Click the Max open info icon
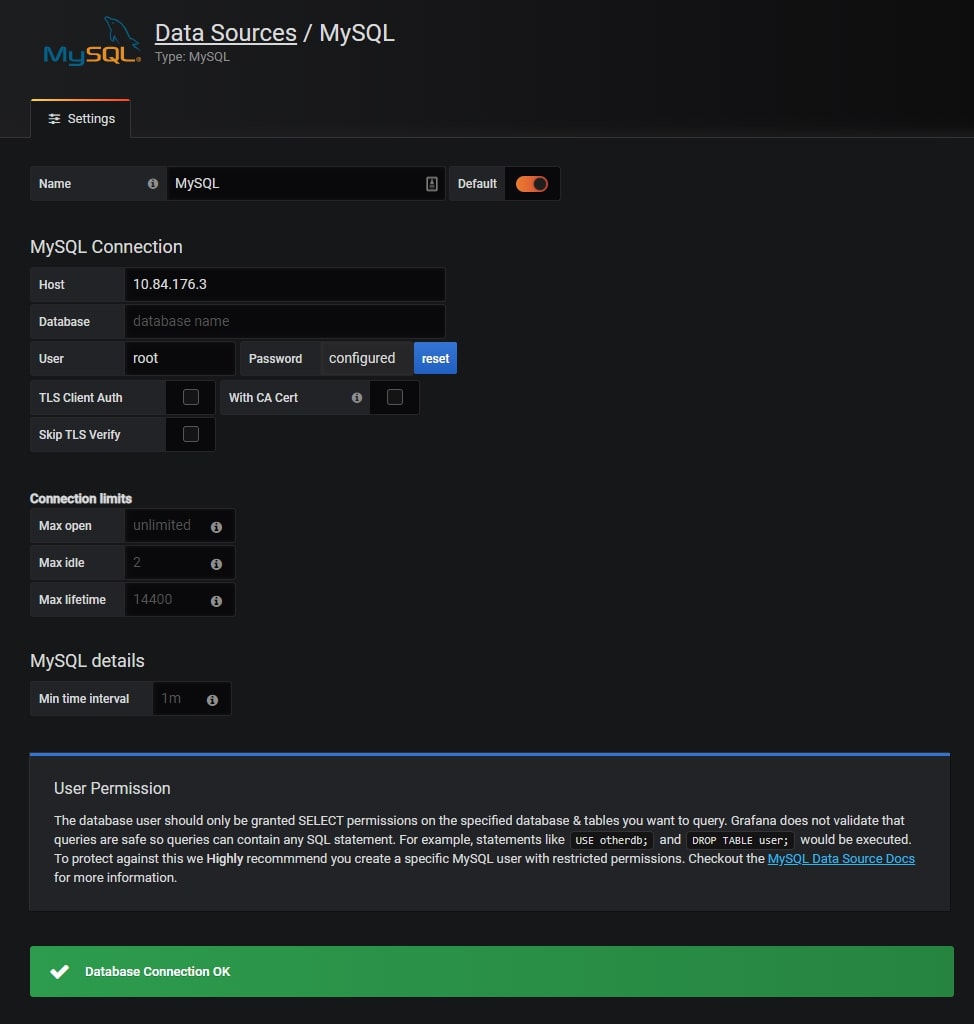 [x=216, y=526]
